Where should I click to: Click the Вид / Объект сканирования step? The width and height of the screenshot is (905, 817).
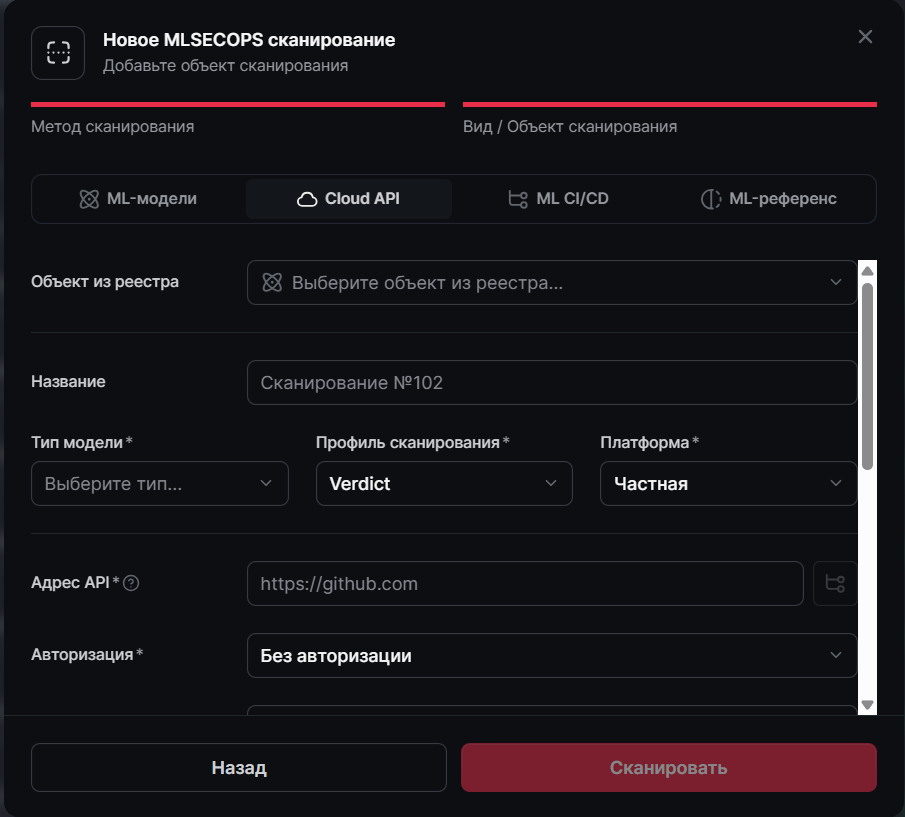670,118
